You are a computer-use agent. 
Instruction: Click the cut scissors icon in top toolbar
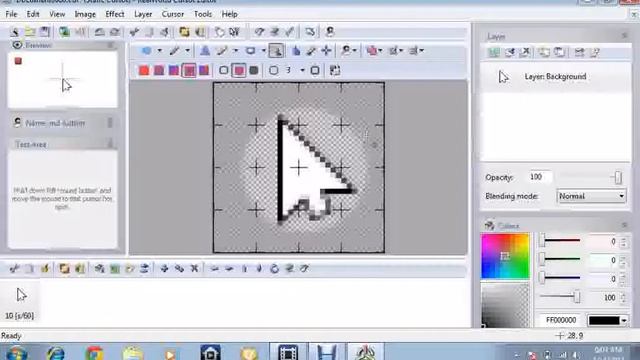pos(134,32)
